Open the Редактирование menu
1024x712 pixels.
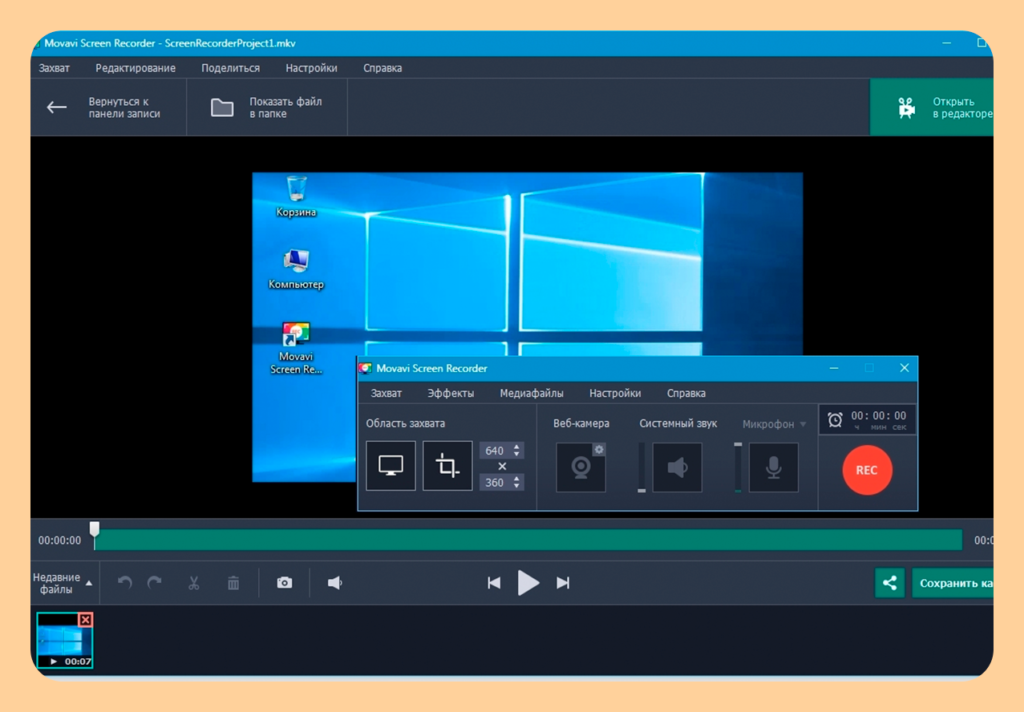click(135, 68)
